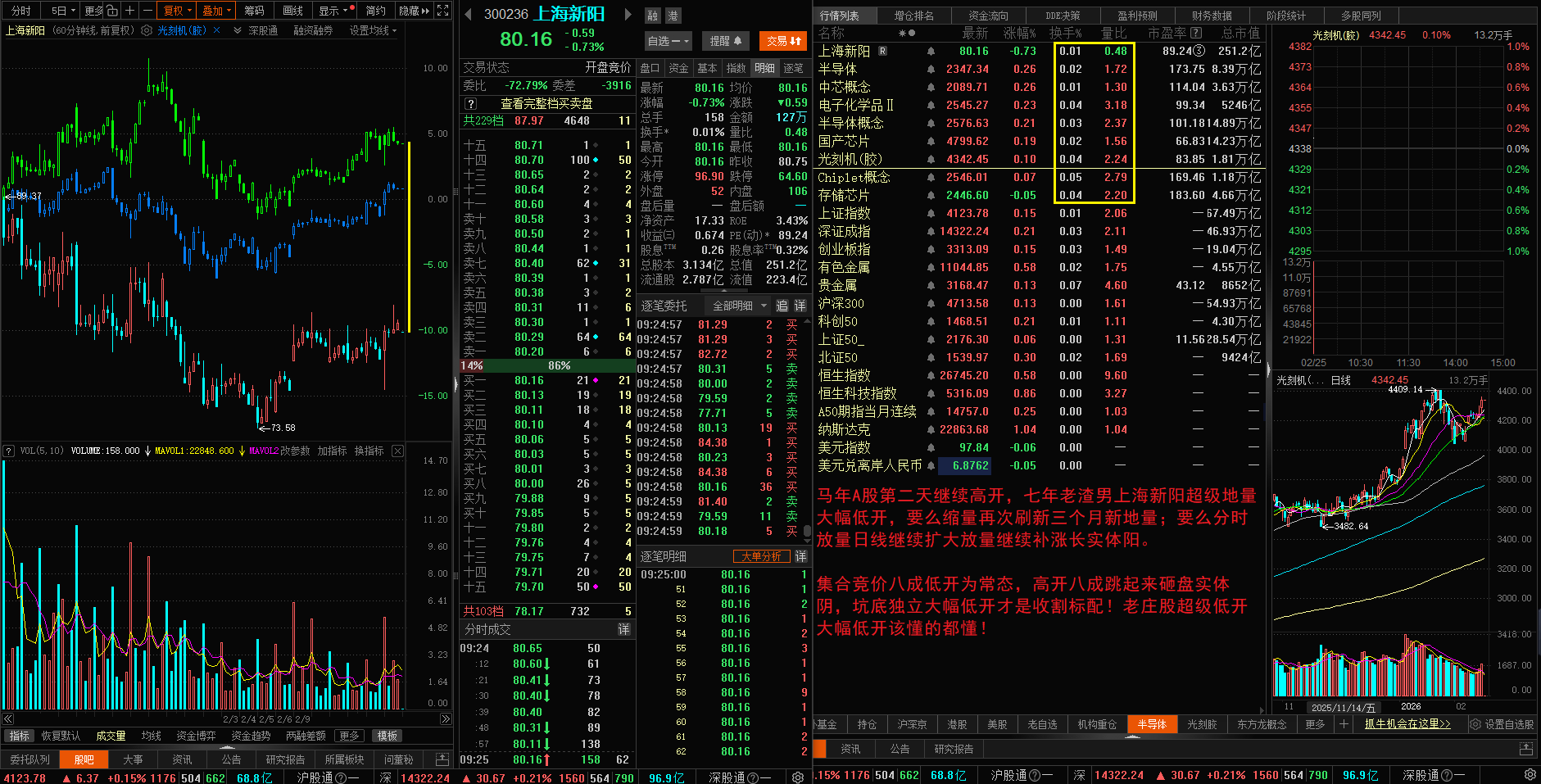Expand the double-chevron next to 深股通
1541x784 pixels.
click(238, 30)
